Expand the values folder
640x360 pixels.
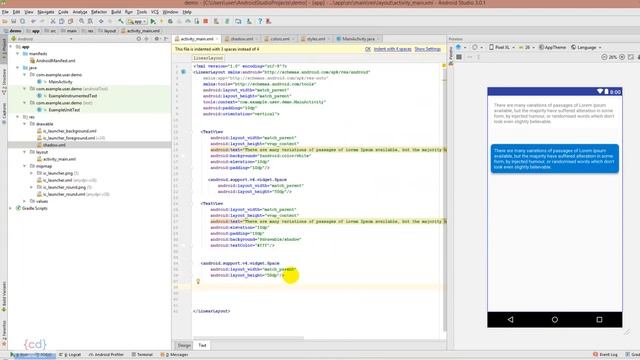click(25, 201)
